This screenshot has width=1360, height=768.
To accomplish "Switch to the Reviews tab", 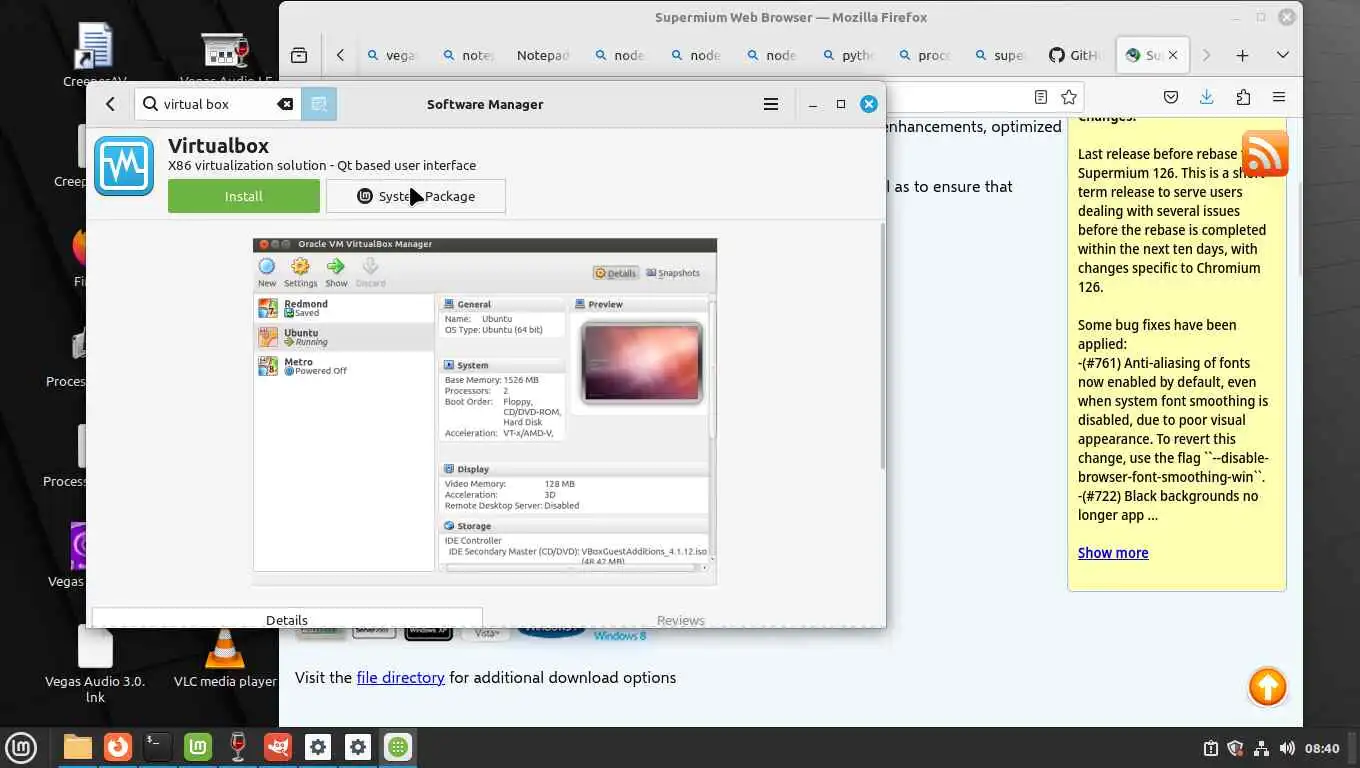I will (680, 619).
